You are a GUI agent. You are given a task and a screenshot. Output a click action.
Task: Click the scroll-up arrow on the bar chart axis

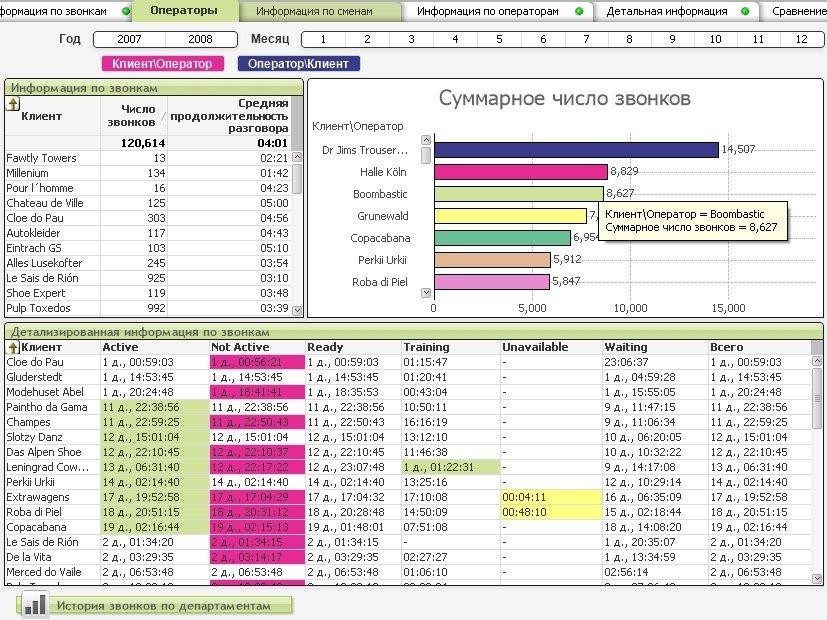point(426,140)
